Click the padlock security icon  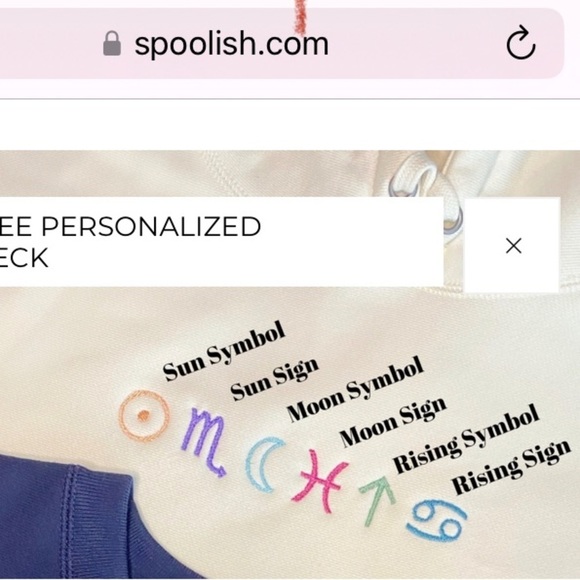point(112,44)
